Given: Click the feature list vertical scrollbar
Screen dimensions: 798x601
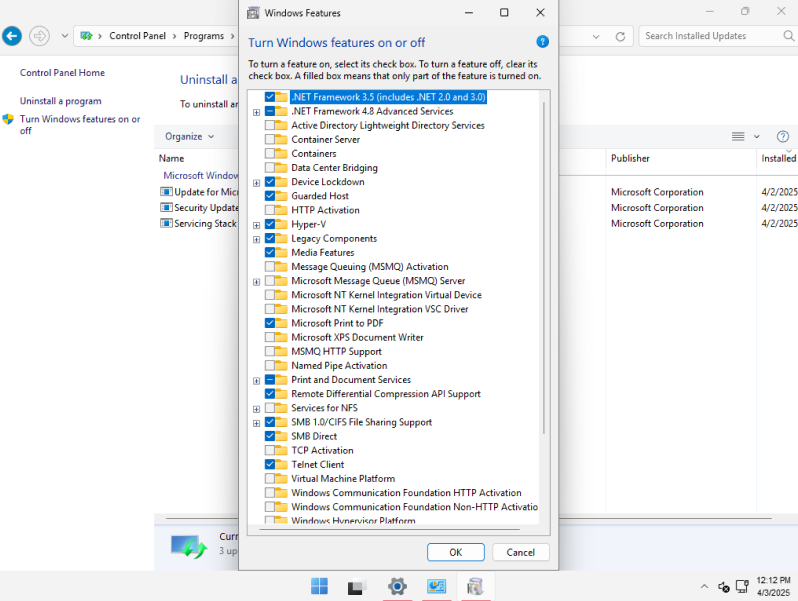Looking at the screenshot, I should pyautogui.click(x=544, y=268).
